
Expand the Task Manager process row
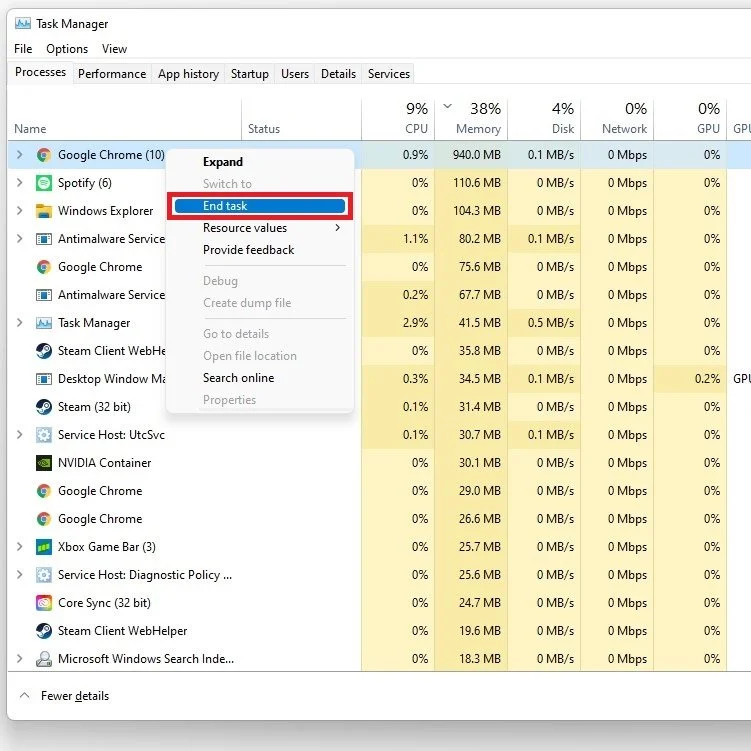coord(19,323)
